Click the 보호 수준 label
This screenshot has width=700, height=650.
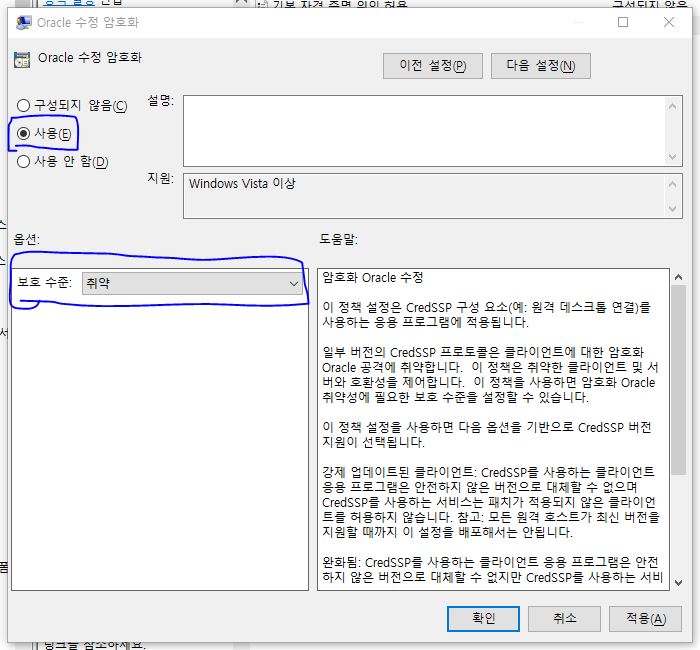[x=45, y=282]
